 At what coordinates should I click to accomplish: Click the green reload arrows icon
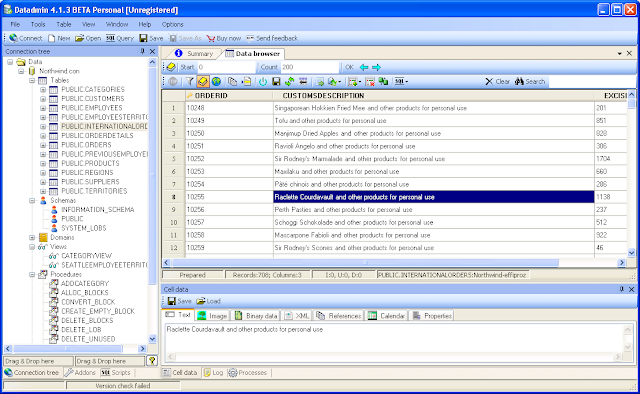[290, 82]
